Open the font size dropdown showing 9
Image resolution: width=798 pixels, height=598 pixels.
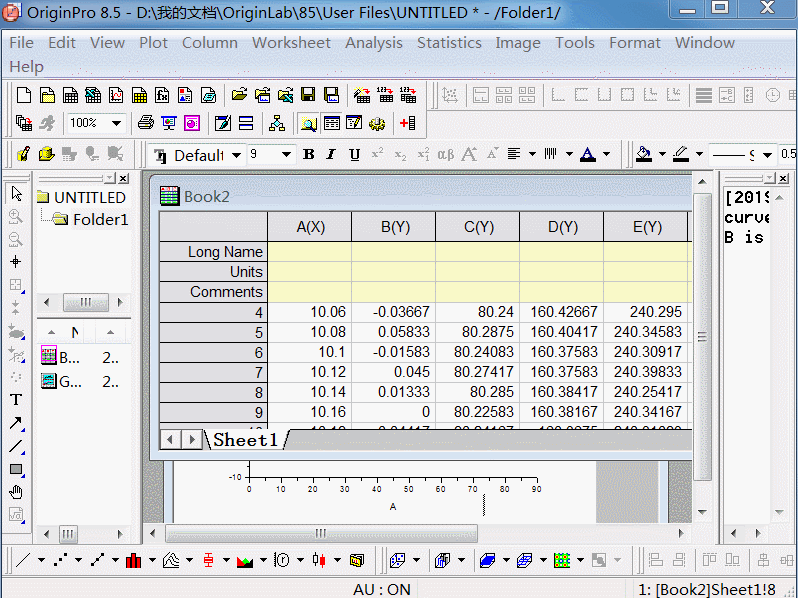click(286, 155)
